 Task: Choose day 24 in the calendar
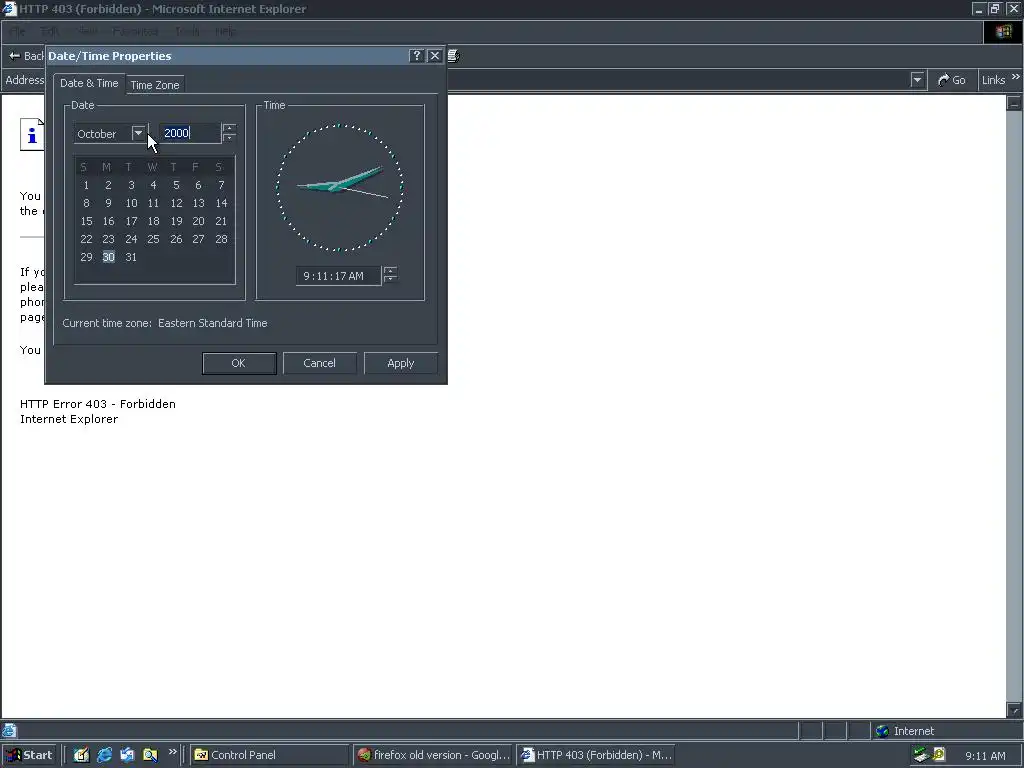click(131, 239)
